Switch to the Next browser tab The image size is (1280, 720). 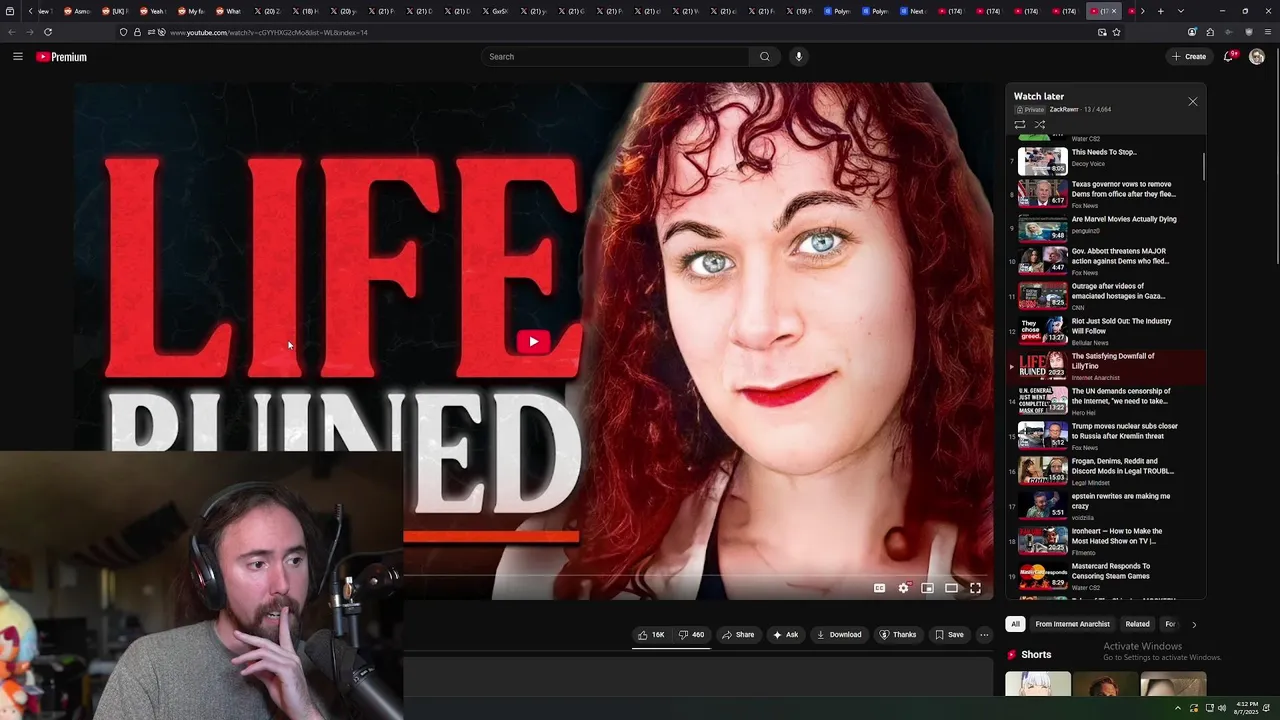point(914,11)
